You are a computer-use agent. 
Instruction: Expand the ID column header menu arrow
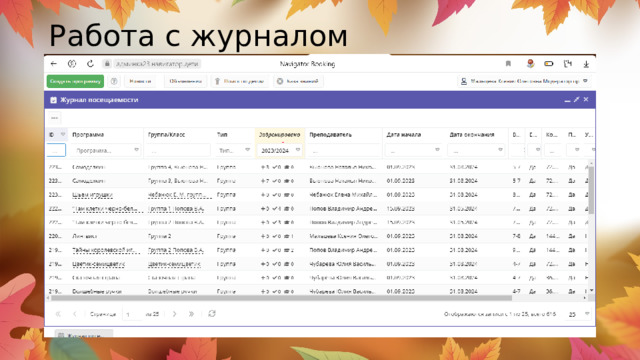63,134
